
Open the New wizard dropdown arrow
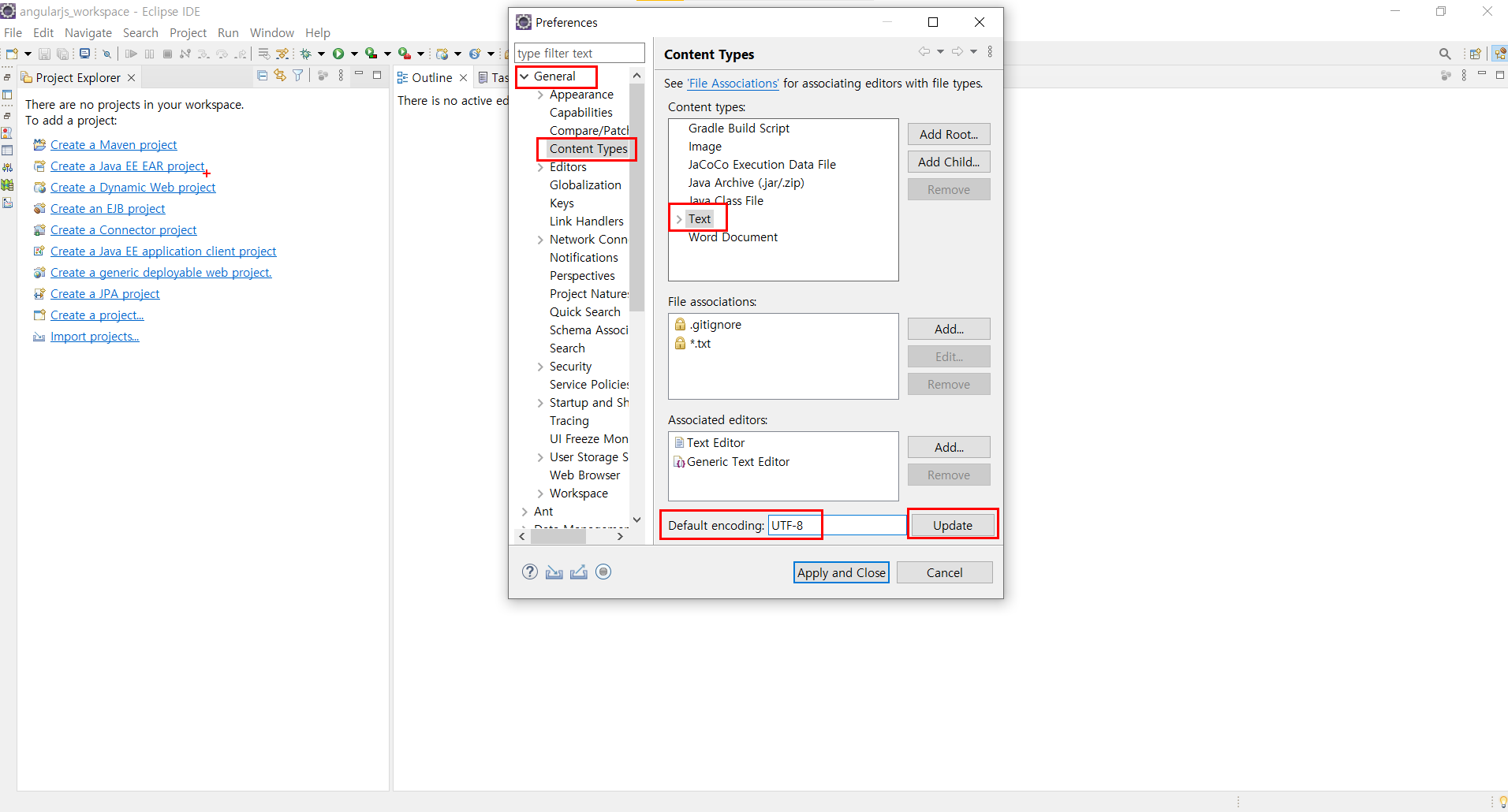tap(28, 54)
